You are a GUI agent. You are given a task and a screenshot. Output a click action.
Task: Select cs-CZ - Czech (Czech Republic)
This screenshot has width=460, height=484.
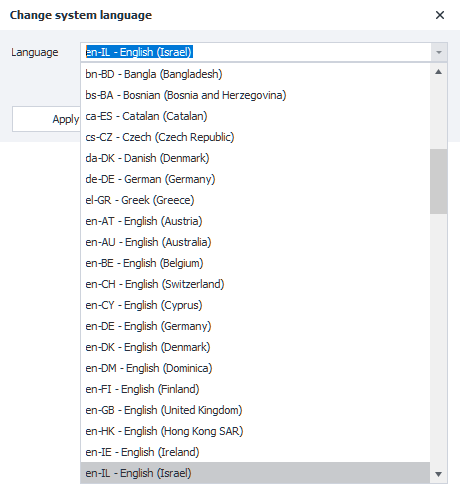tap(255, 137)
